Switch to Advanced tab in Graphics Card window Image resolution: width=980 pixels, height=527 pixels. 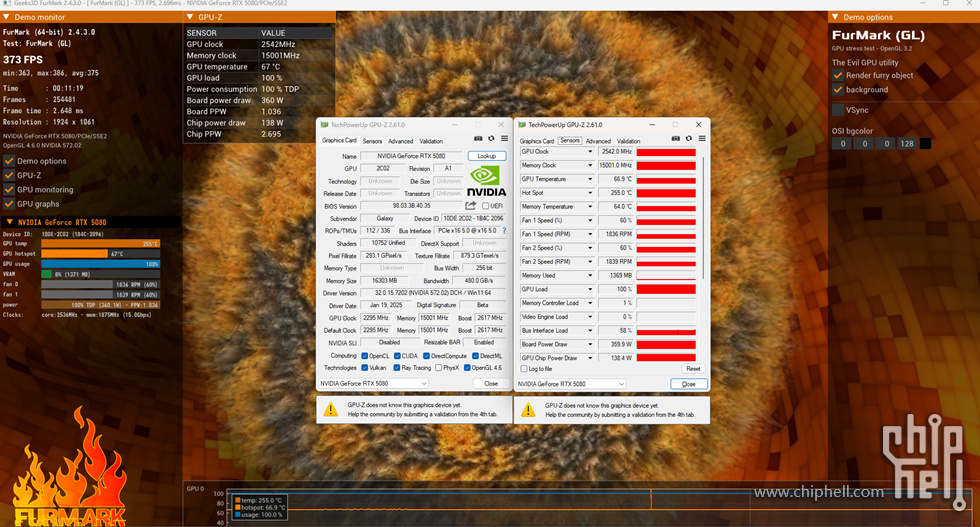401,141
